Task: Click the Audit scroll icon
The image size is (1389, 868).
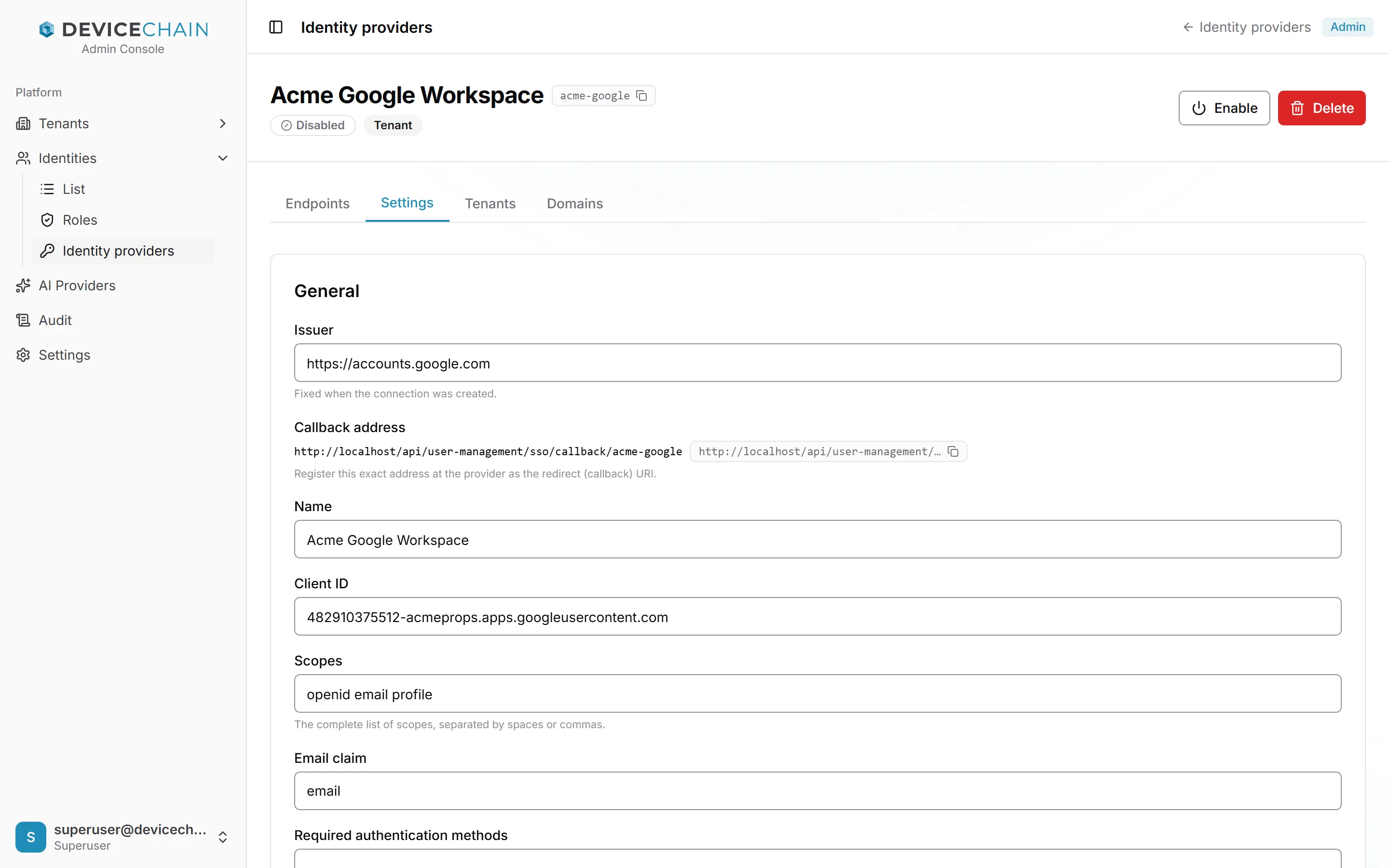Action: tap(23, 320)
